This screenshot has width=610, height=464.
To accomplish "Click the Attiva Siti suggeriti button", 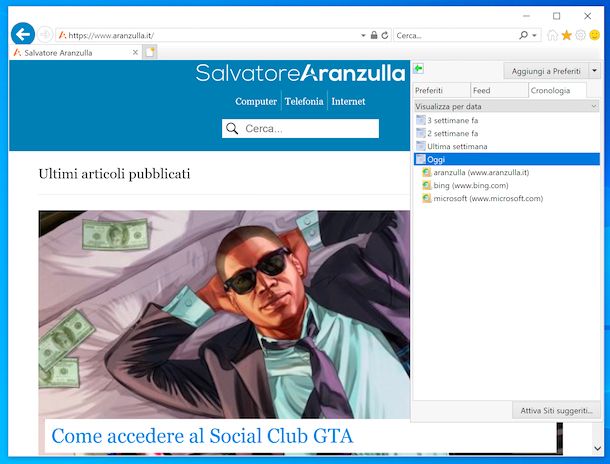I will tap(556, 411).
